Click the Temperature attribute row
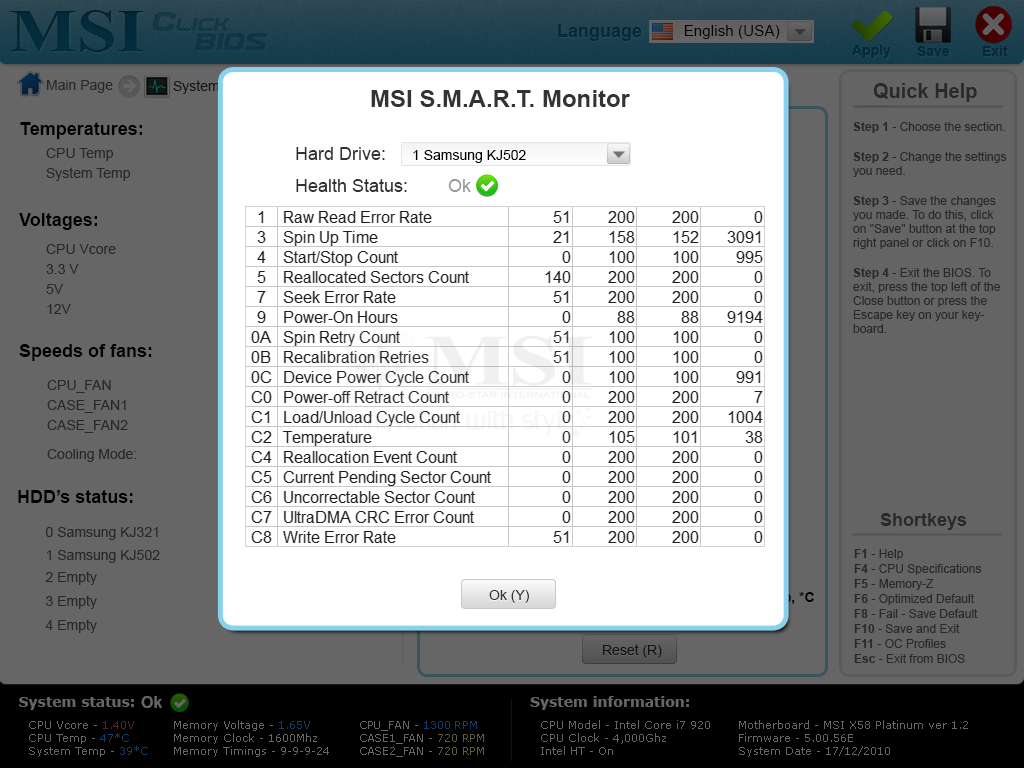 pyautogui.click(x=505, y=438)
